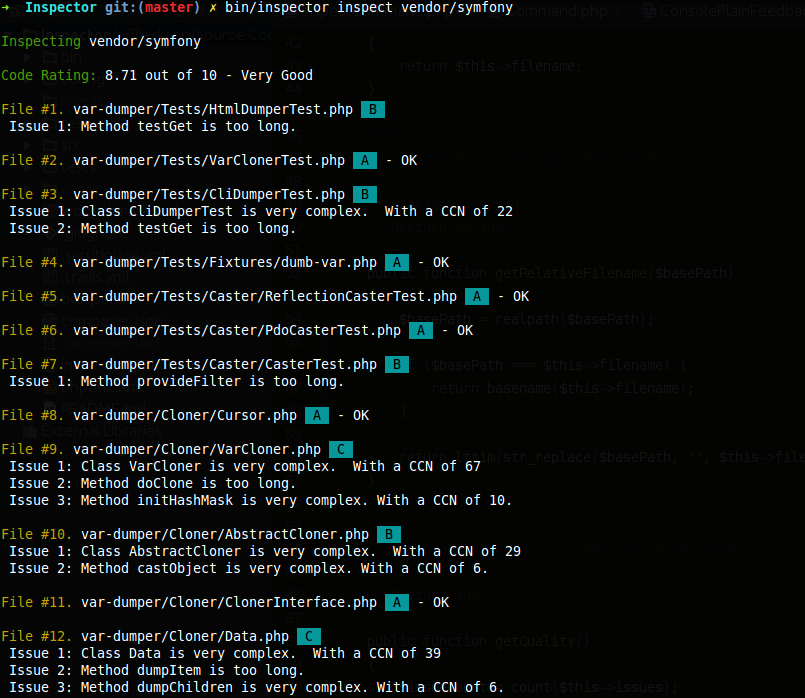
Task: Click 'Method doClone is too long' issue
Action: pos(188,483)
